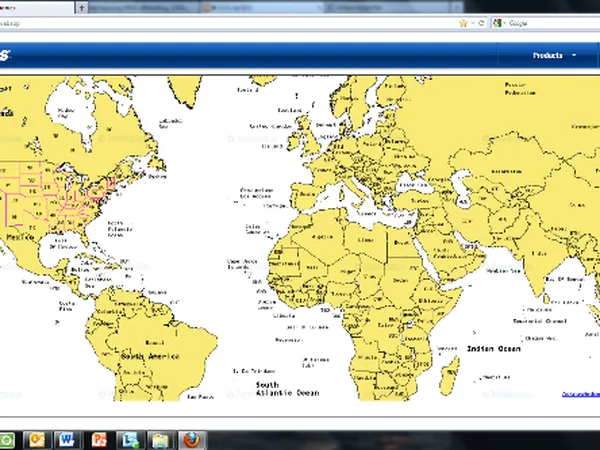This screenshot has height=450, width=600.
Task: Open Lync from the taskbar
Action: tap(130, 440)
